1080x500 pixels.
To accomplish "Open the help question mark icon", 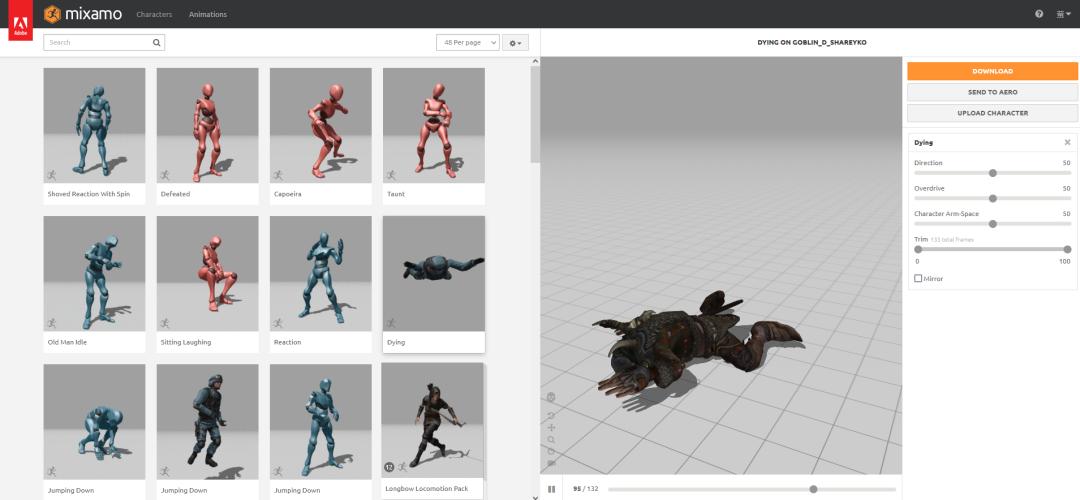I will 1039,14.
